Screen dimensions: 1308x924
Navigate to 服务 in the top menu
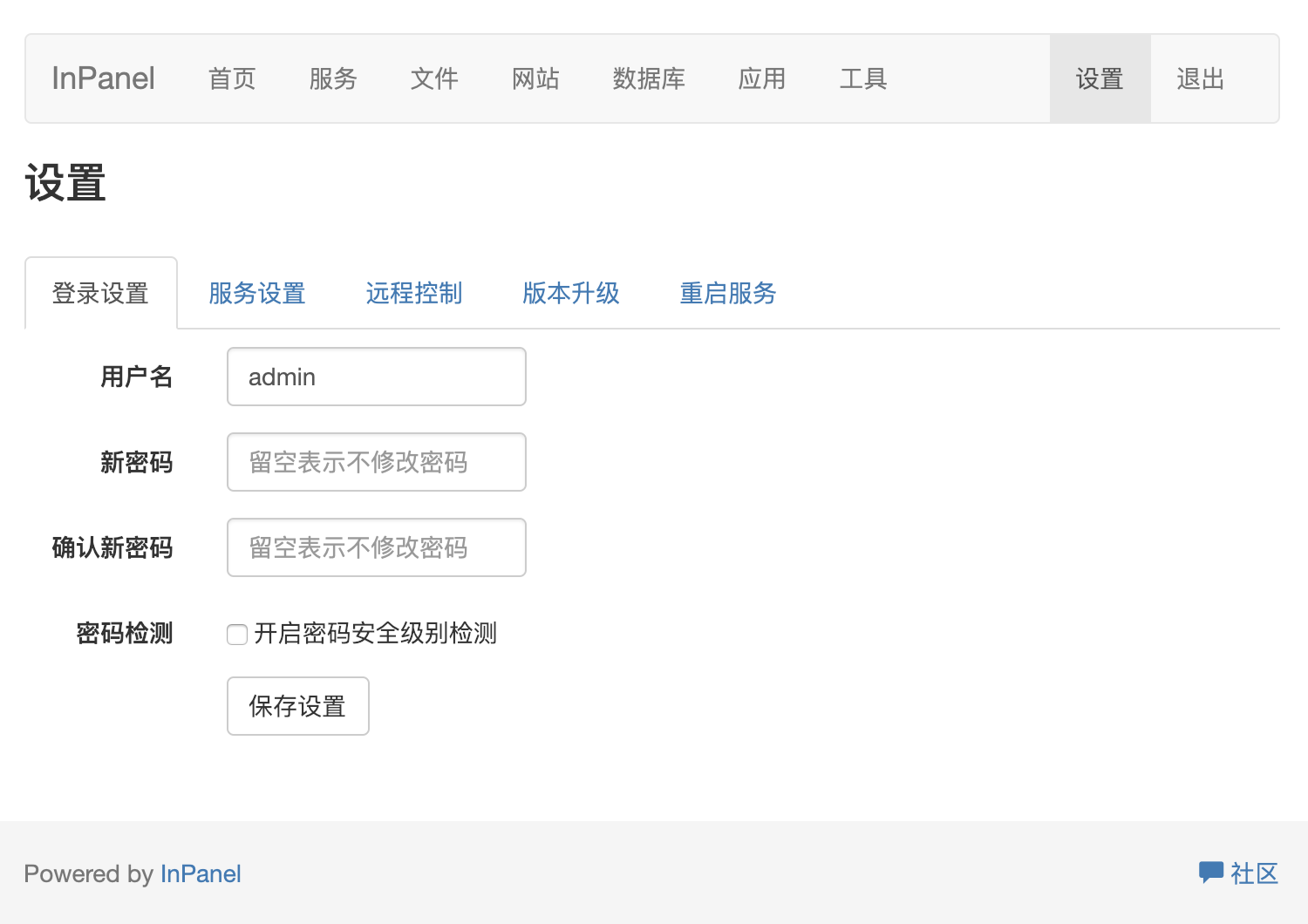pyautogui.click(x=333, y=79)
